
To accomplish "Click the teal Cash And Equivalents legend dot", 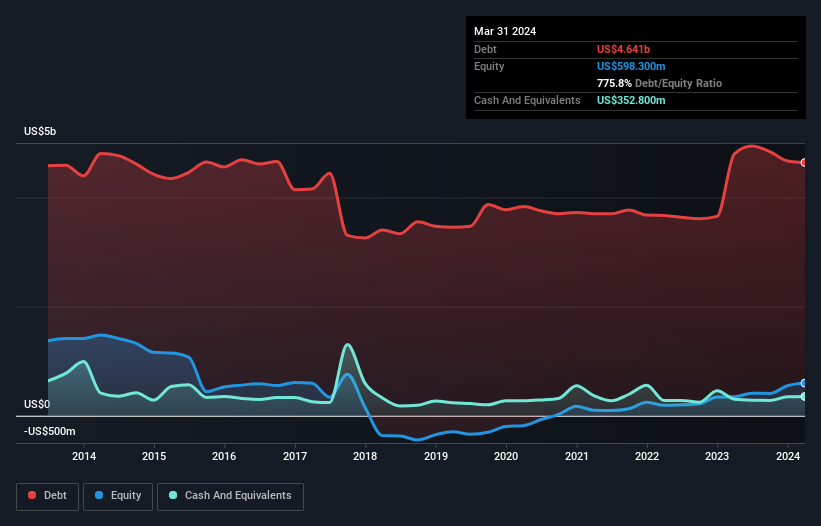I will (x=173, y=495).
